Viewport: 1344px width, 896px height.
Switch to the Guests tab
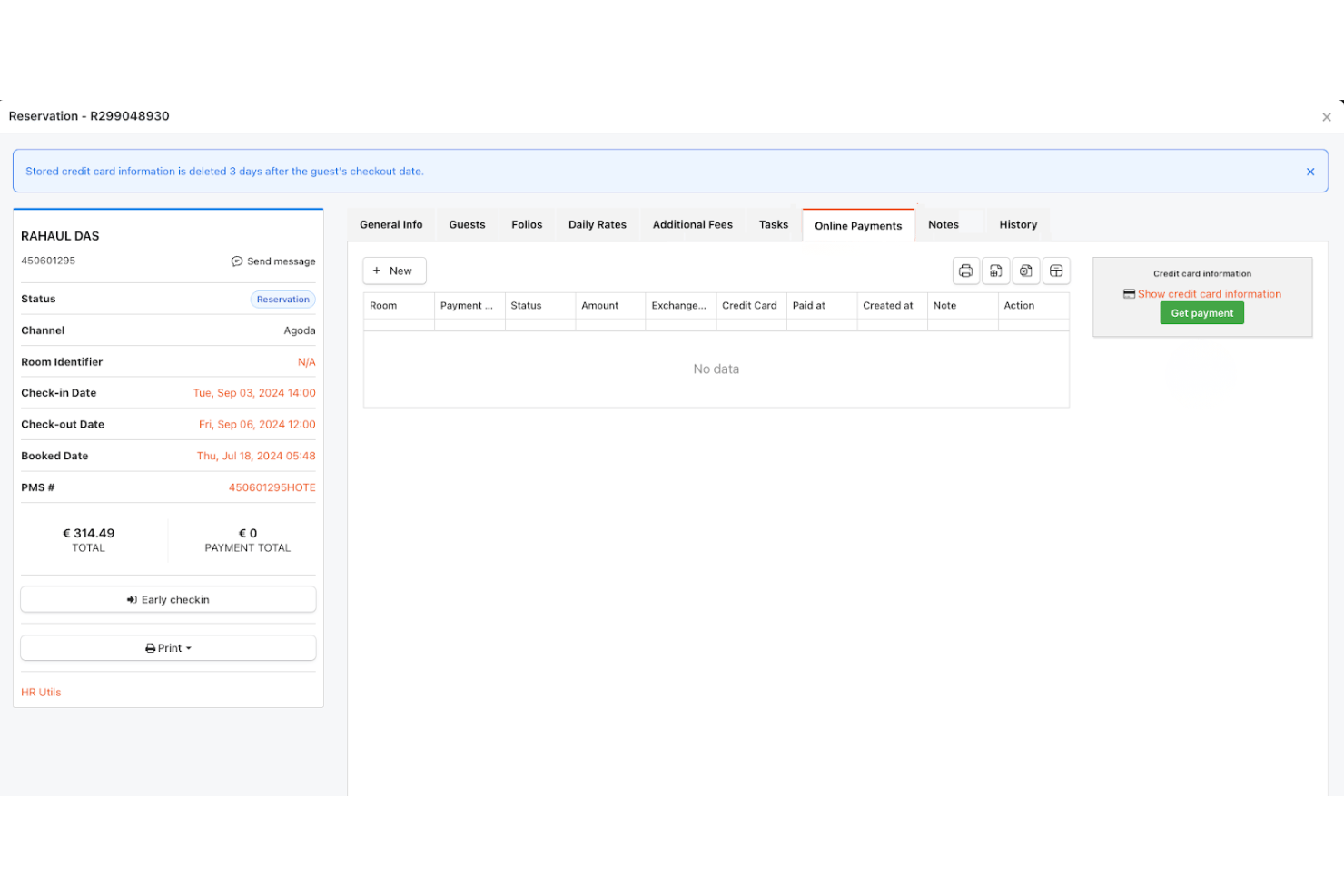[x=467, y=225]
